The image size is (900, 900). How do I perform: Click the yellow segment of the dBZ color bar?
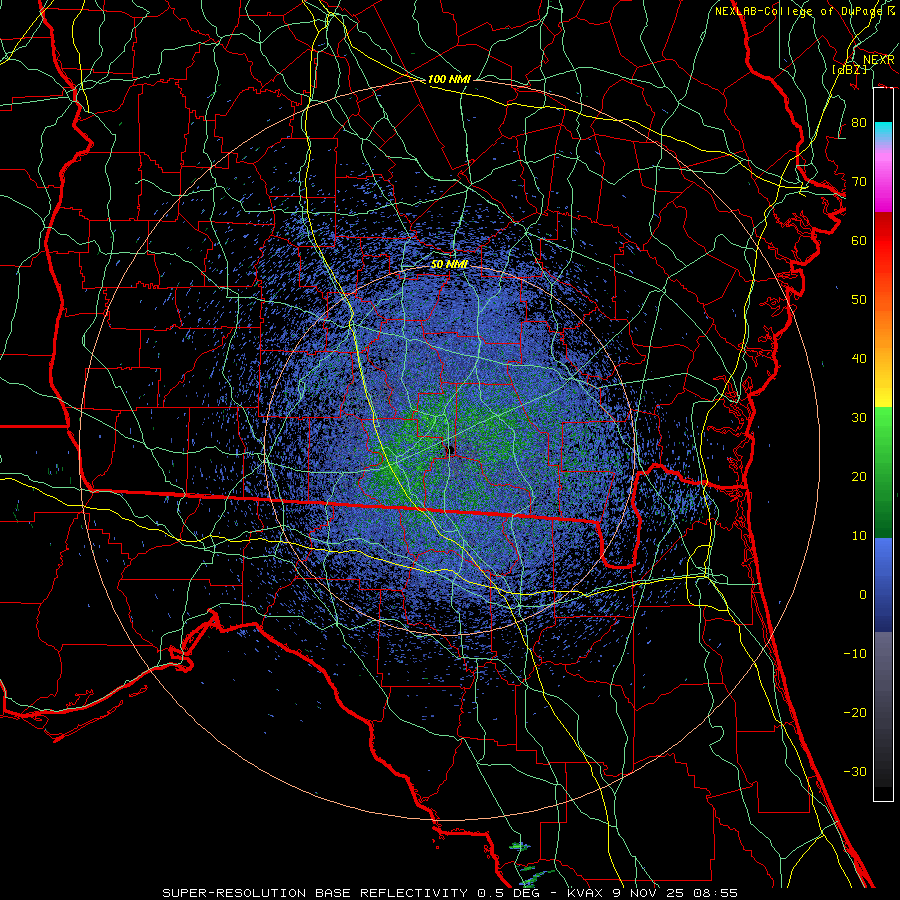883,393
